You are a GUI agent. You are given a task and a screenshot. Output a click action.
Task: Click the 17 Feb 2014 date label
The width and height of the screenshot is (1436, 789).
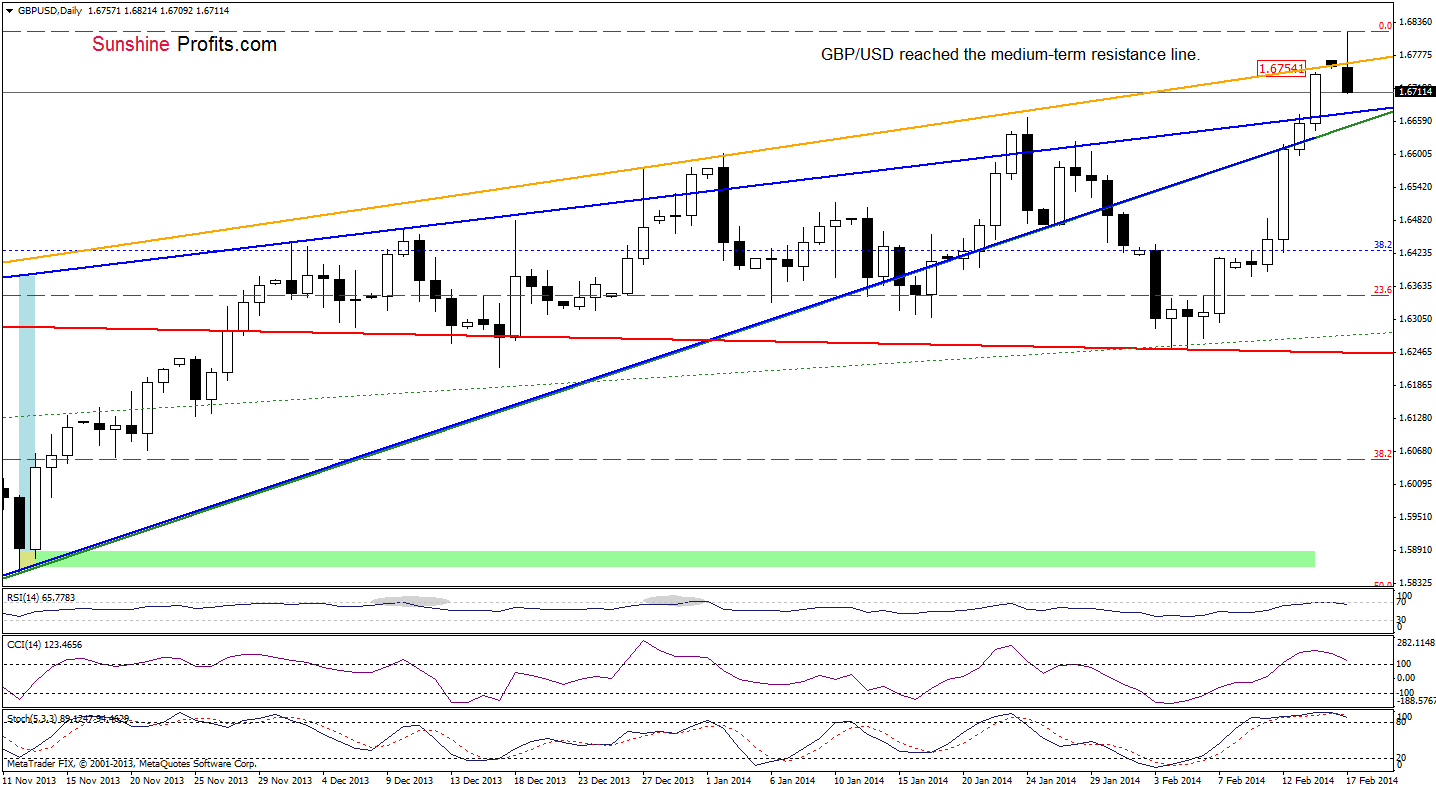[1372, 779]
